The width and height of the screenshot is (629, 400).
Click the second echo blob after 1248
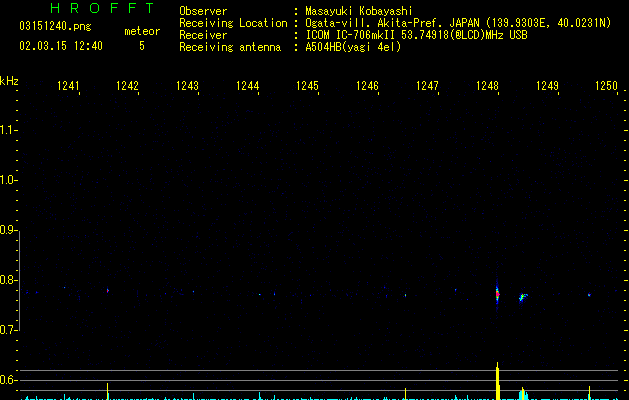(x=523, y=297)
